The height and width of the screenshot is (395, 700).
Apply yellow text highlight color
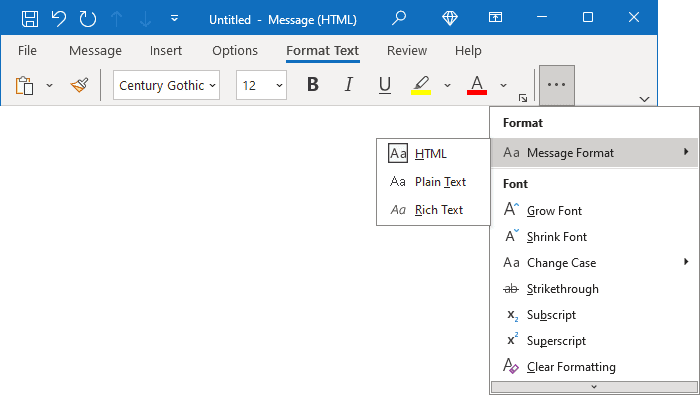421,85
